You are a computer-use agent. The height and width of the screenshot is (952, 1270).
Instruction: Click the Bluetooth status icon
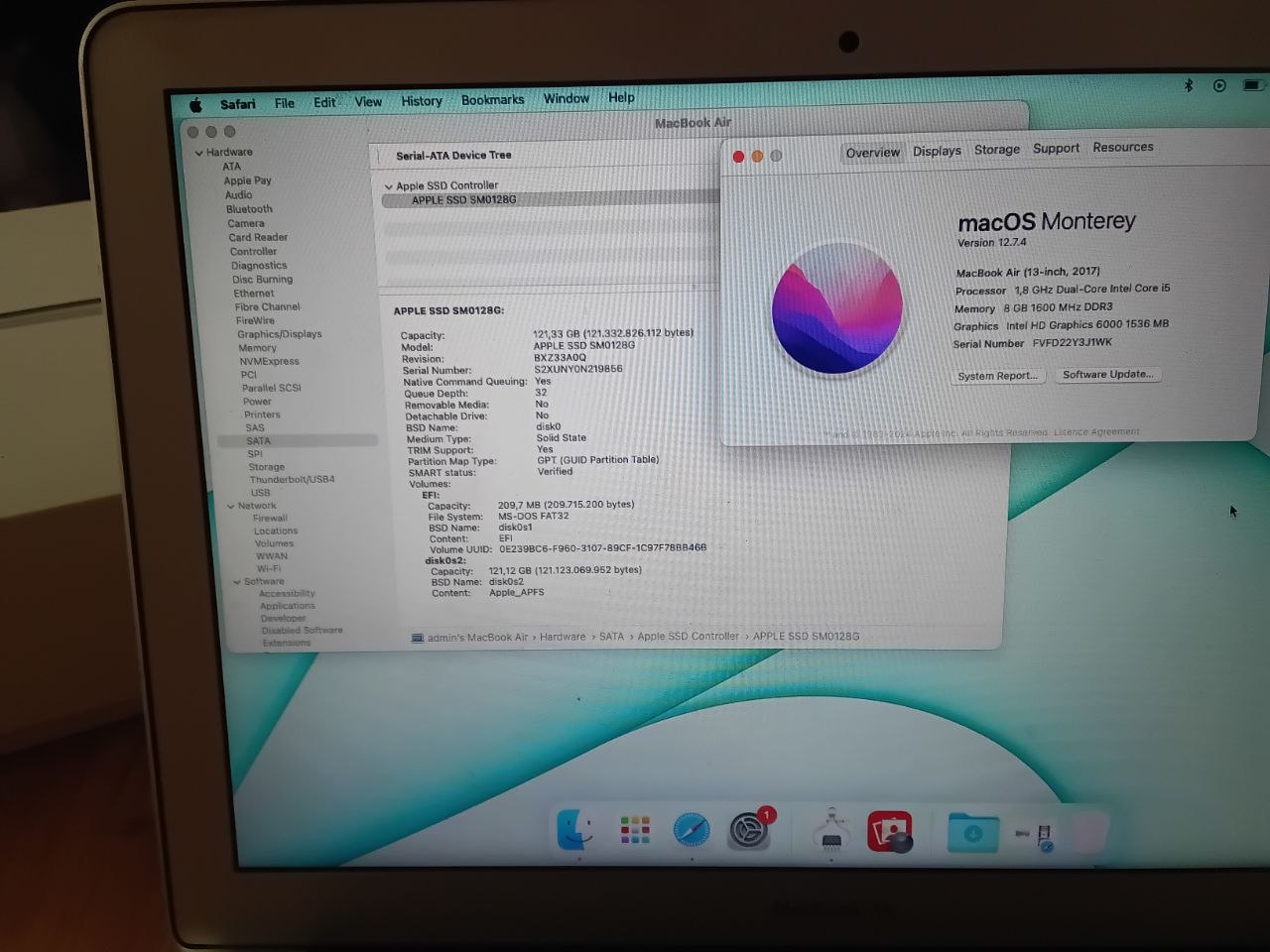tap(1188, 85)
